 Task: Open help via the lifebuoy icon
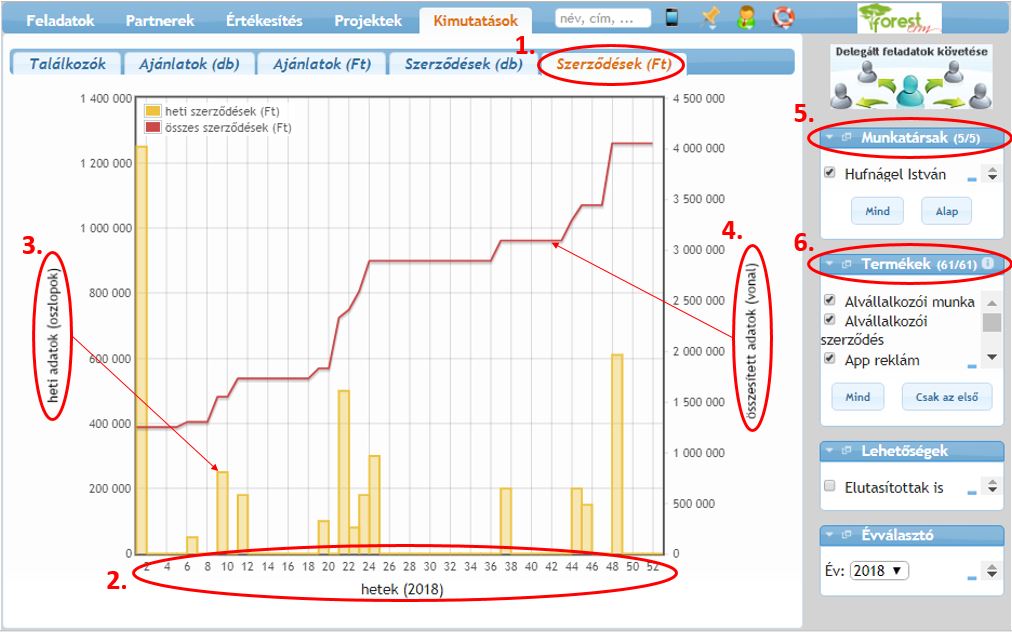pos(781,18)
